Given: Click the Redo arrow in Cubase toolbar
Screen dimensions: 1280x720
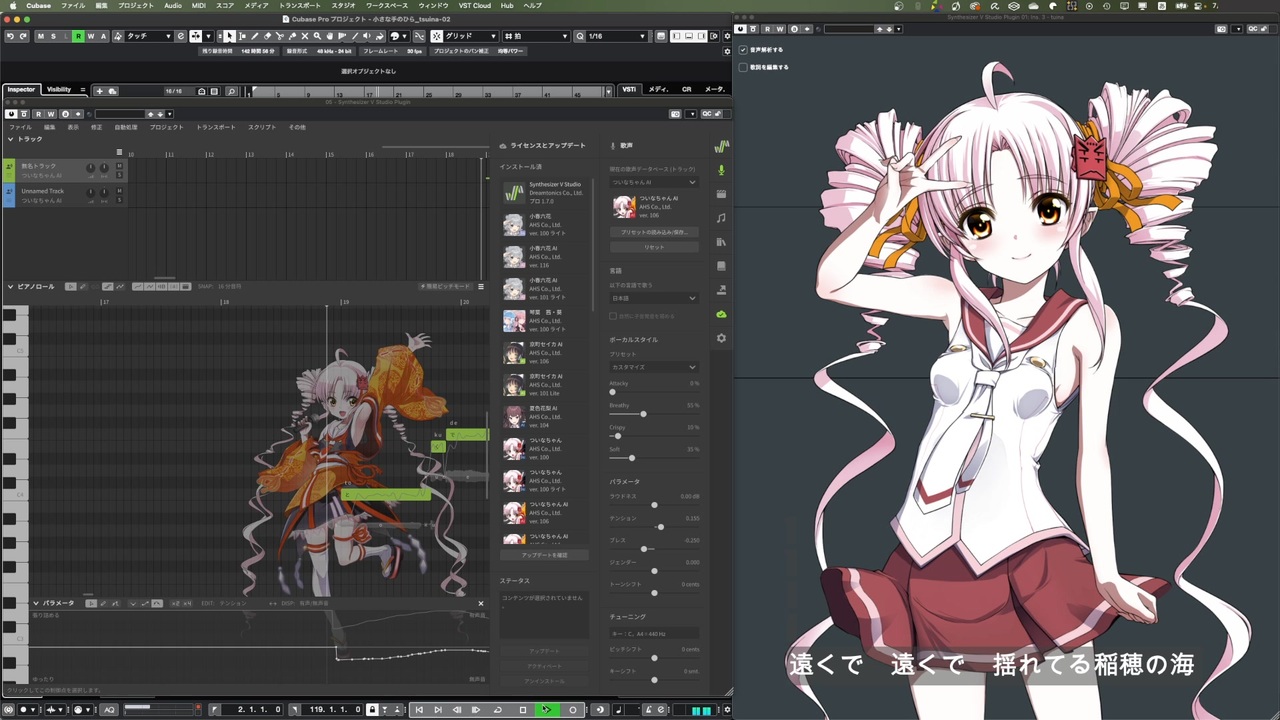Looking at the screenshot, I should tap(23, 36).
